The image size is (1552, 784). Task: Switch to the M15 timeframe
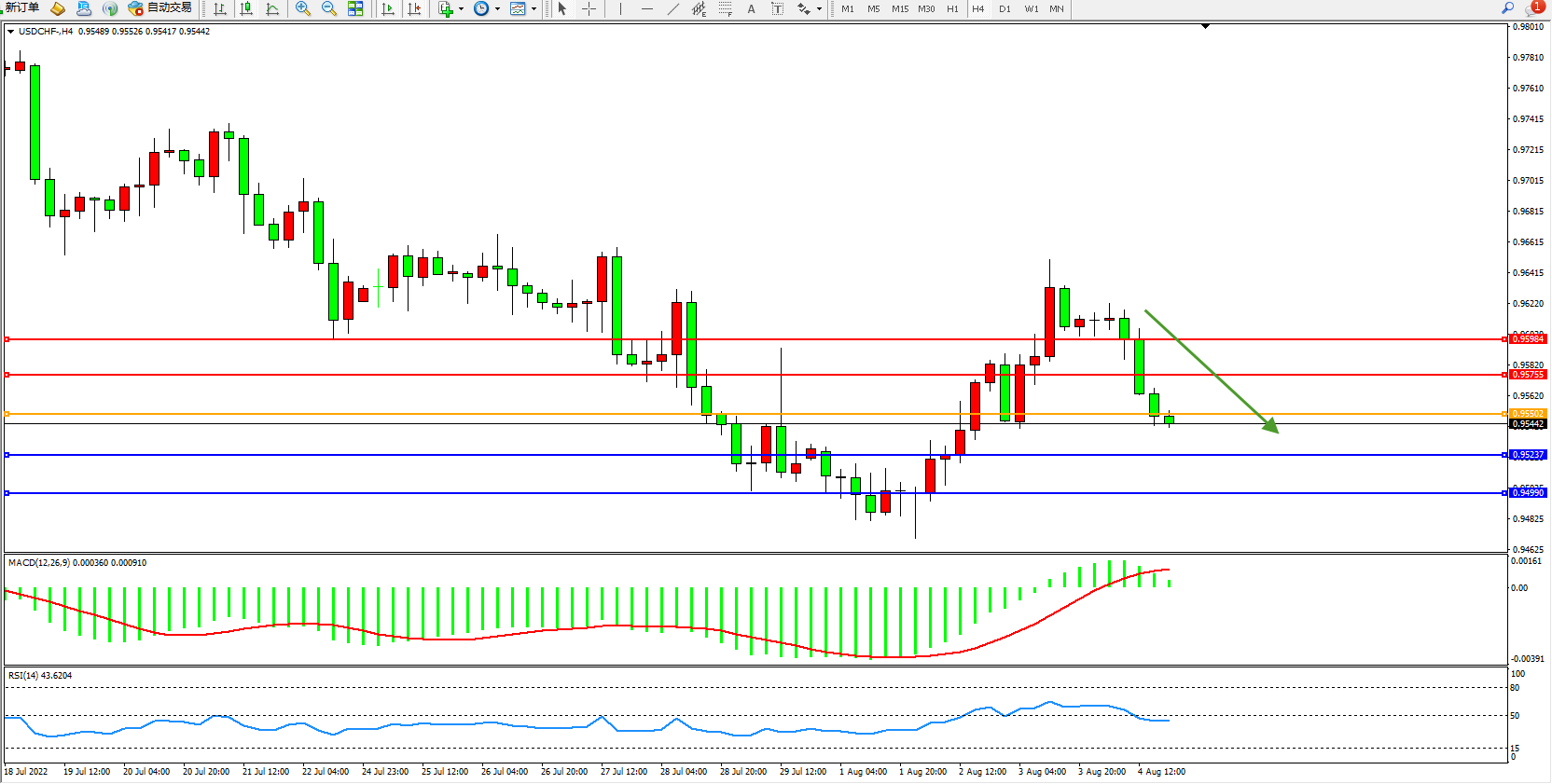click(899, 8)
